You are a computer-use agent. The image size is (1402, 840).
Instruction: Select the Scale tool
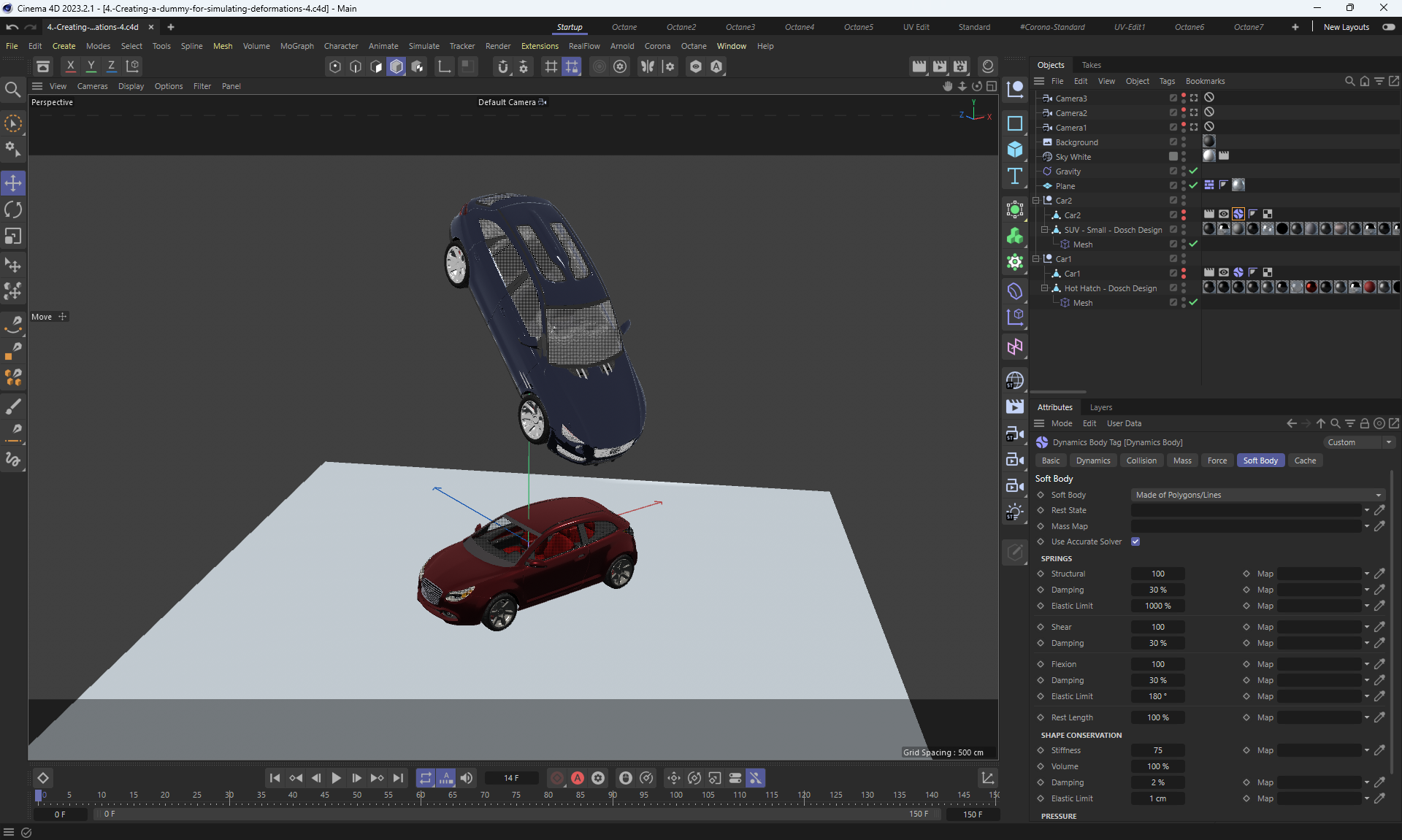click(13, 236)
